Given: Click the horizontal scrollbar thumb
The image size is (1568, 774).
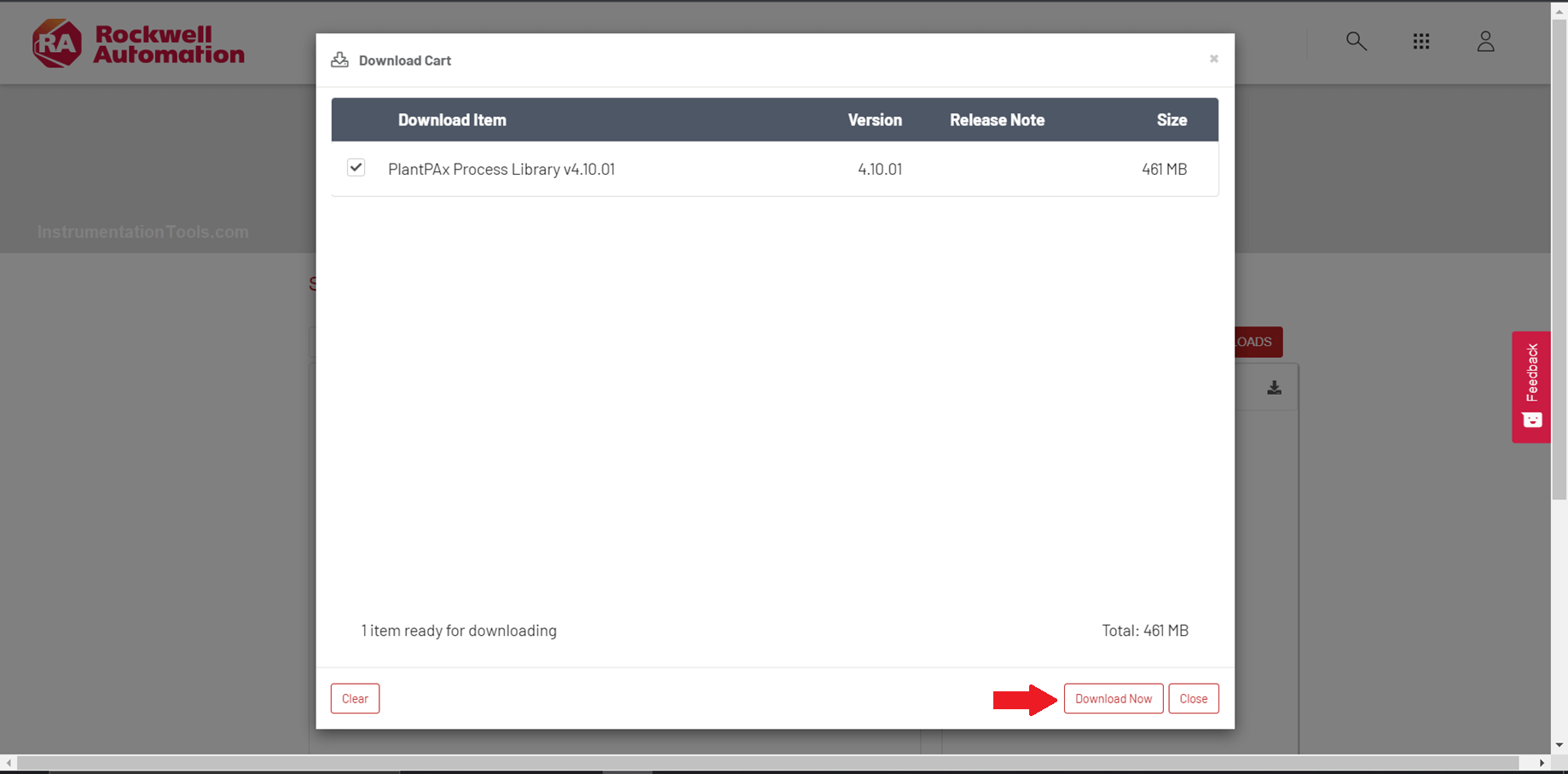Looking at the screenshot, I should click(x=767, y=762).
